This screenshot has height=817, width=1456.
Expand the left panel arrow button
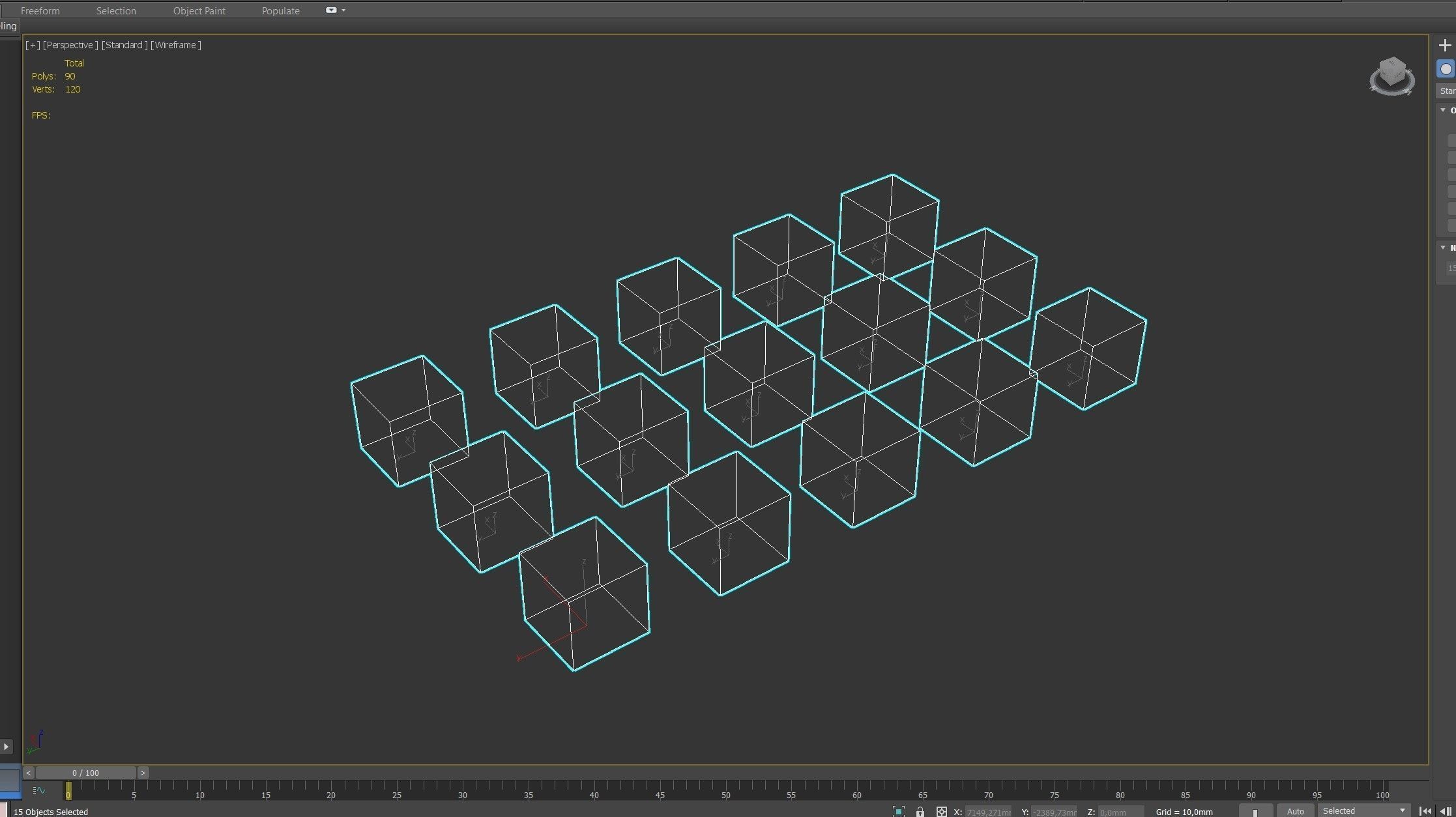point(6,746)
